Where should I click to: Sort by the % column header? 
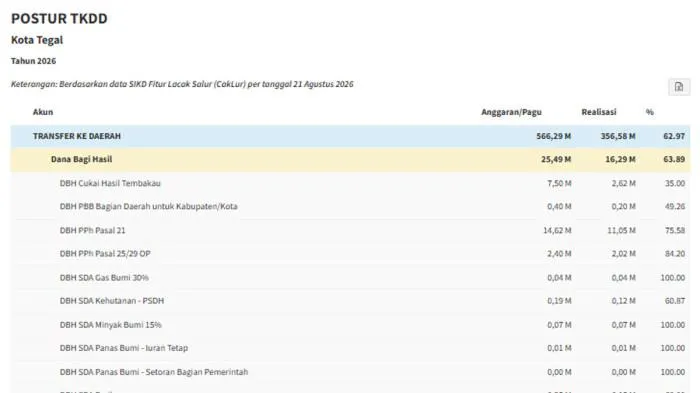[x=650, y=112]
